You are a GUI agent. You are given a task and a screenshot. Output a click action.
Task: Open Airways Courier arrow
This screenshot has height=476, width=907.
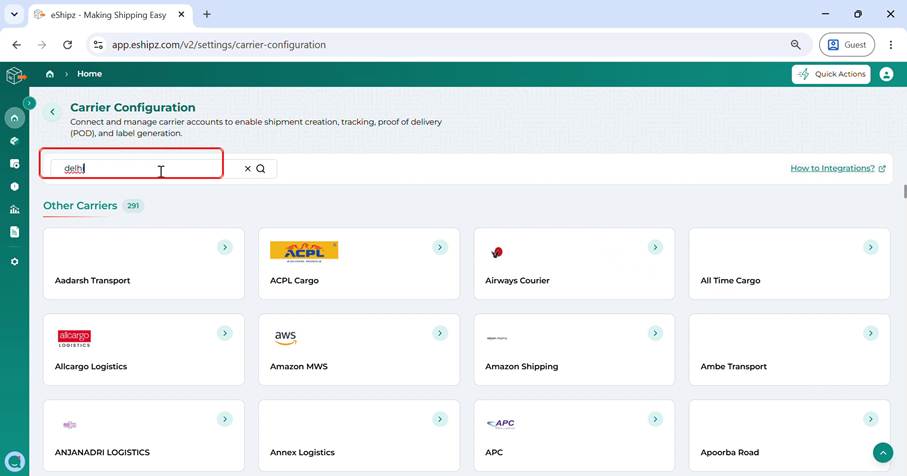point(655,247)
